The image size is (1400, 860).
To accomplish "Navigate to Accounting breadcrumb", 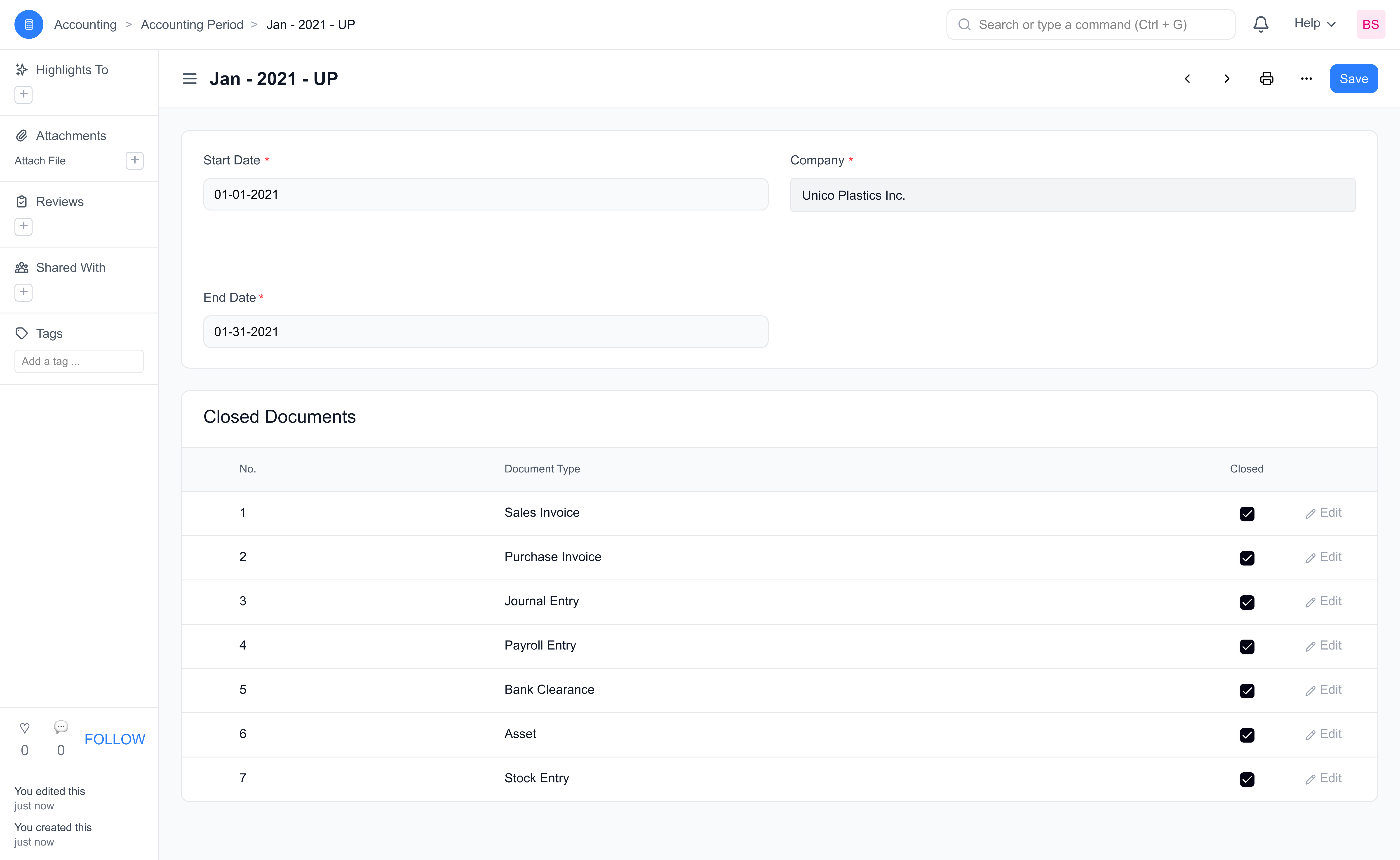I will 85,24.
